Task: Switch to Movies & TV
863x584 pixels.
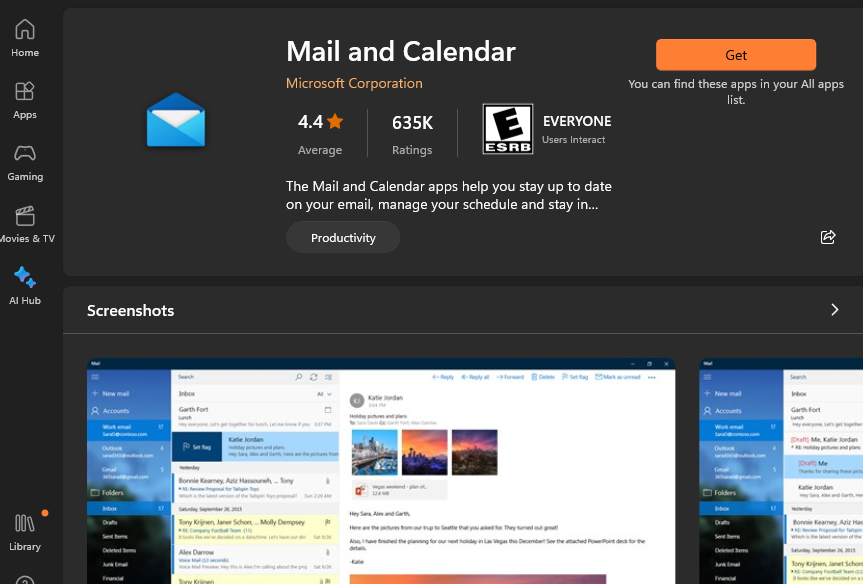Action: [24, 223]
